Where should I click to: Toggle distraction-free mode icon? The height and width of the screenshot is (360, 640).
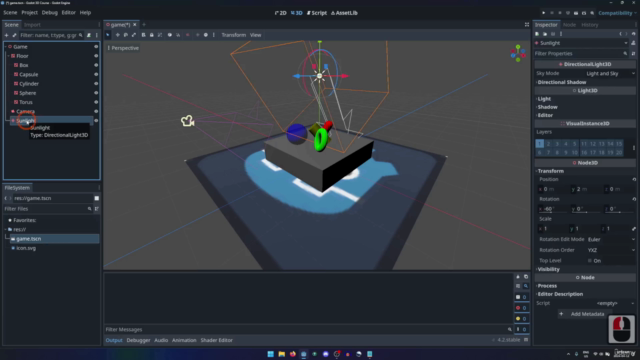click(527, 25)
